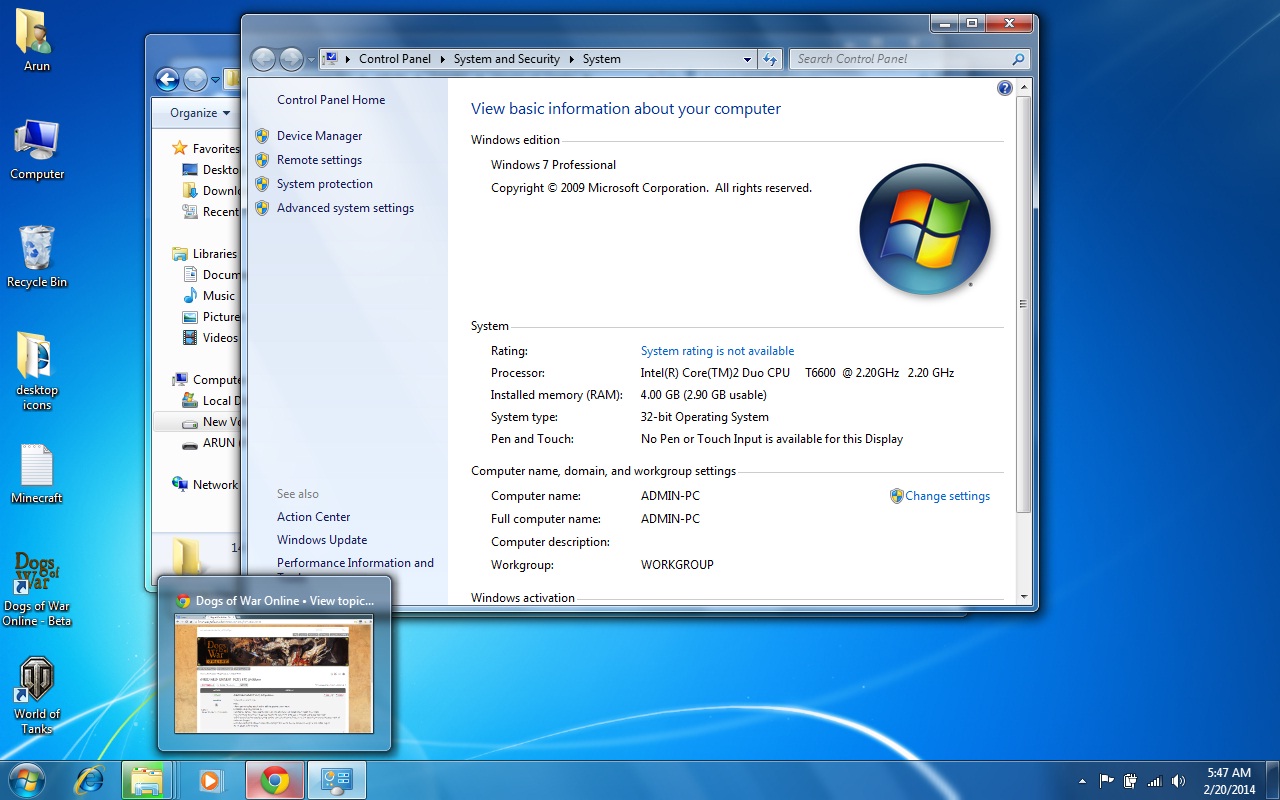Open Remote settings link
1280x800 pixels.
(319, 160)
